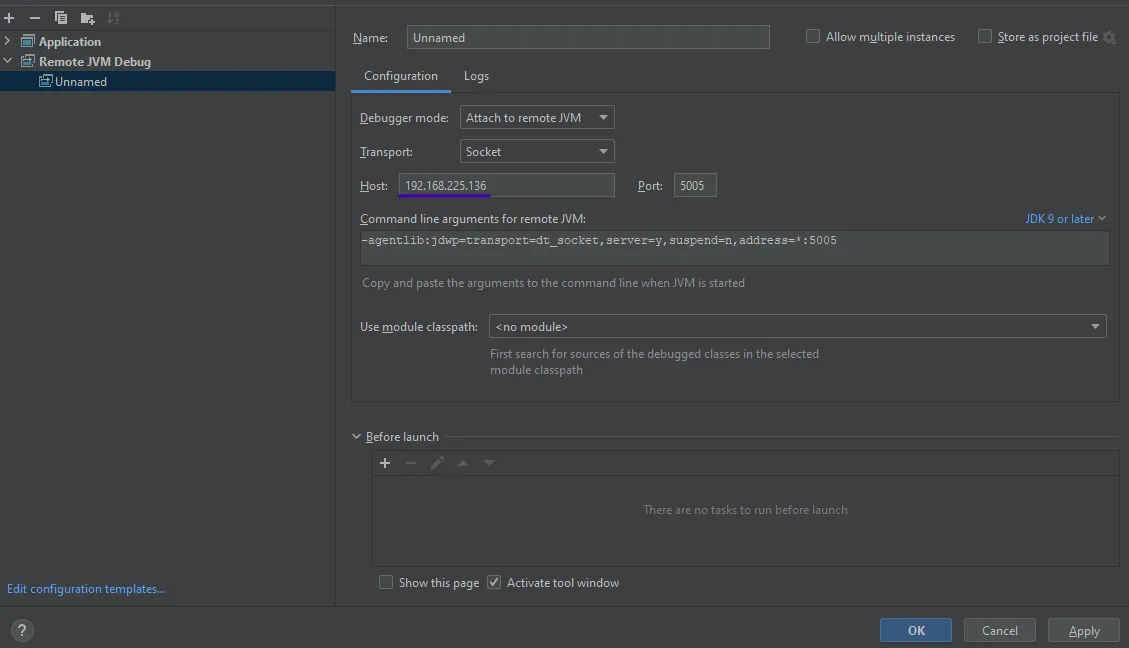Uncheck Activate tool window

494,582
